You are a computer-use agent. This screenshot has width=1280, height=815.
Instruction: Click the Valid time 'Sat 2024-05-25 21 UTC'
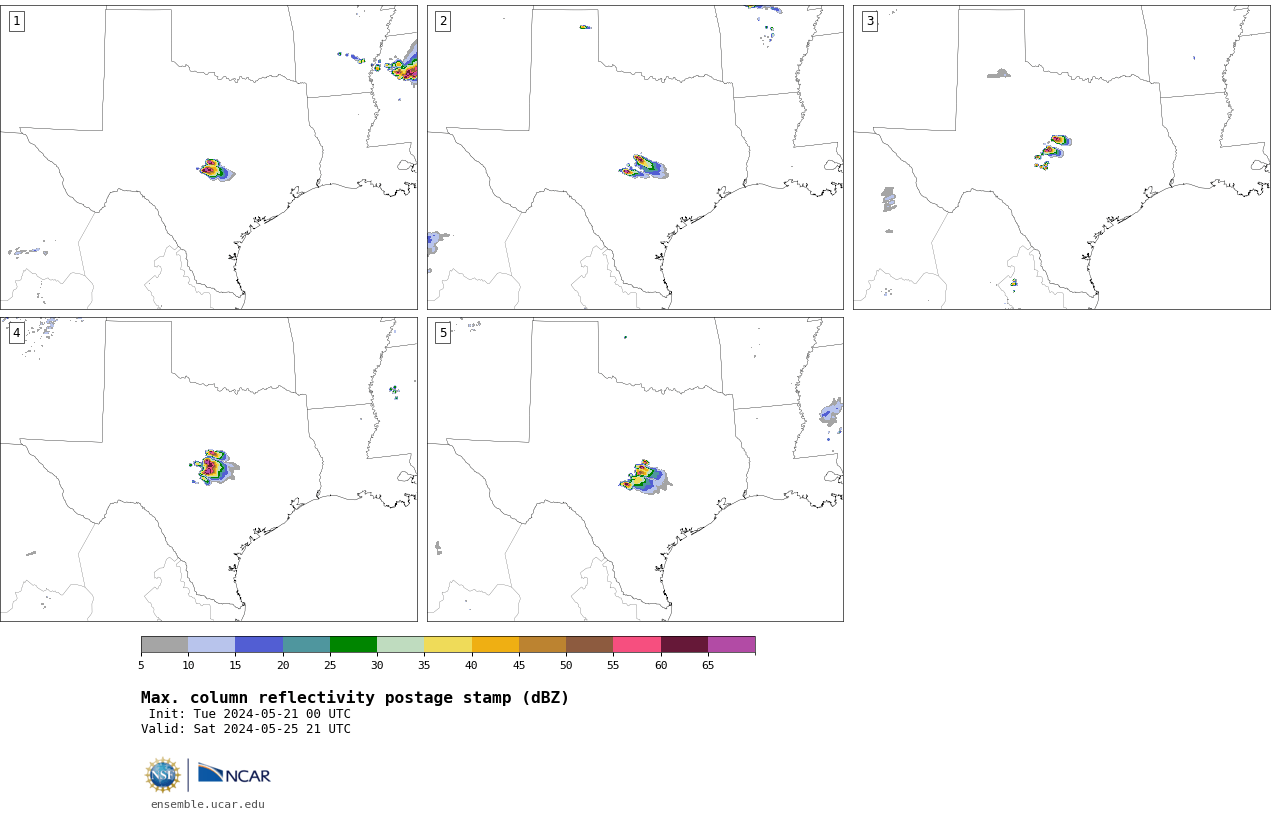[x=272, y=729]
